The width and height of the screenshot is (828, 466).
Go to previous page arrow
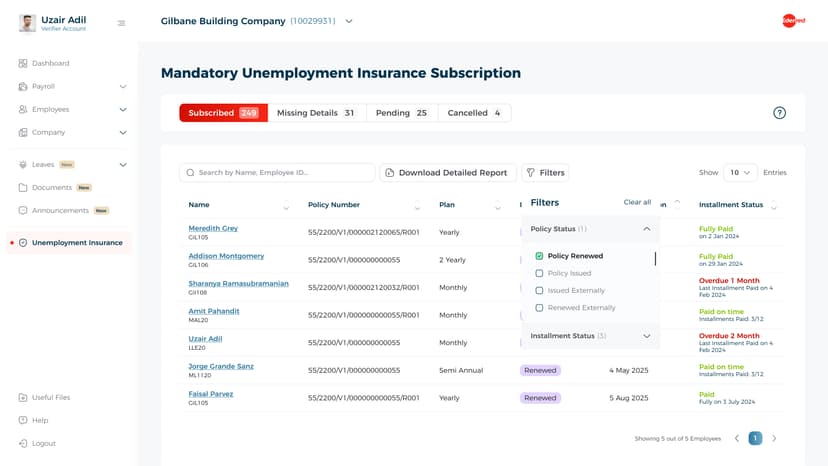[737, 438]
